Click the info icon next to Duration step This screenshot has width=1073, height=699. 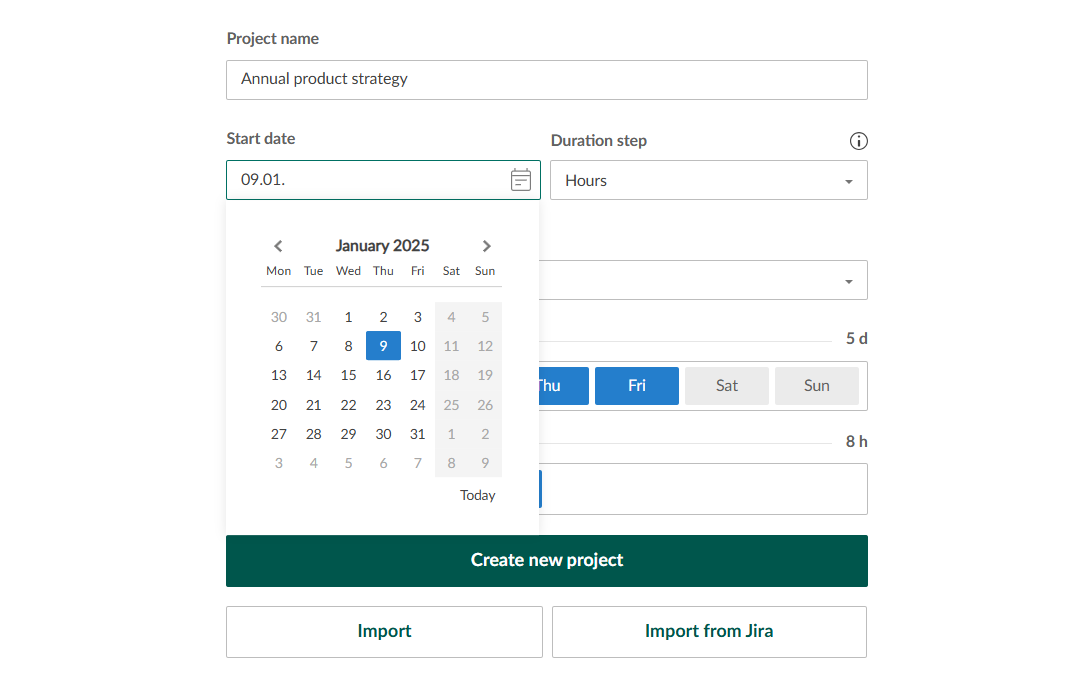point(858,141)
